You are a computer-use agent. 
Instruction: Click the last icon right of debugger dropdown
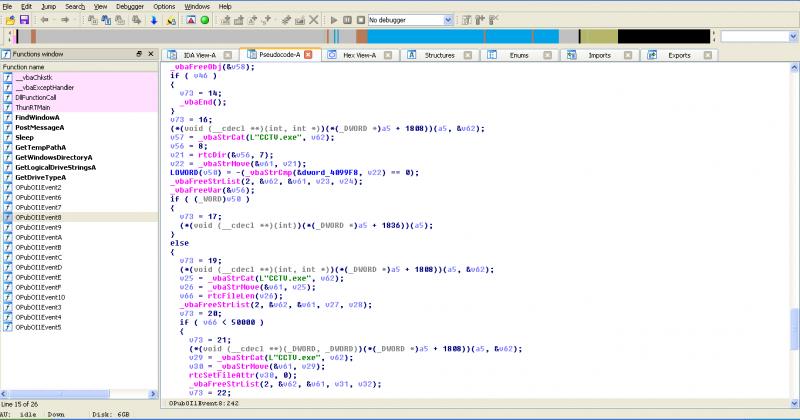tap(494, 20)
